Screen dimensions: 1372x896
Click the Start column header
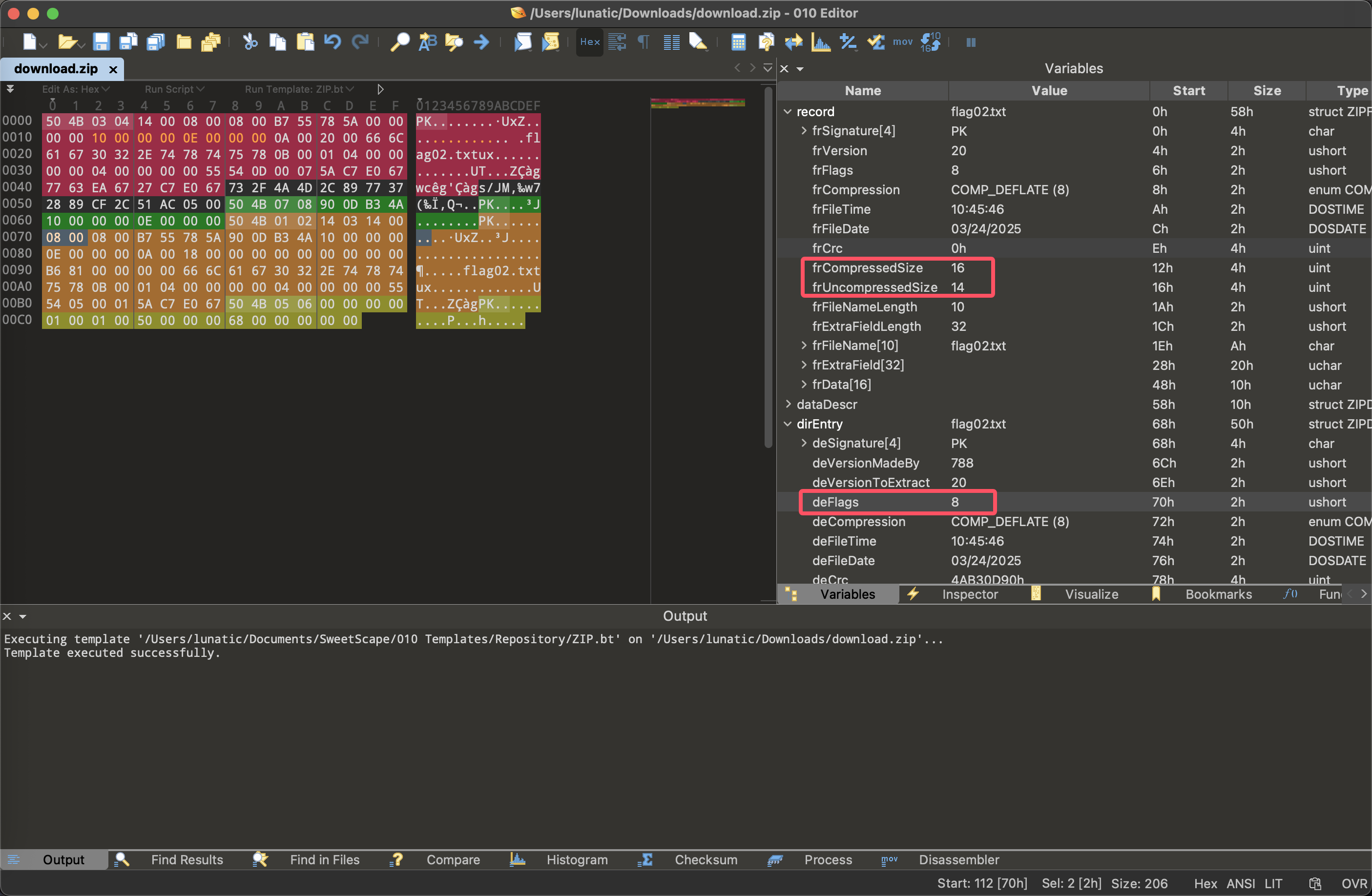point(1189,90)
